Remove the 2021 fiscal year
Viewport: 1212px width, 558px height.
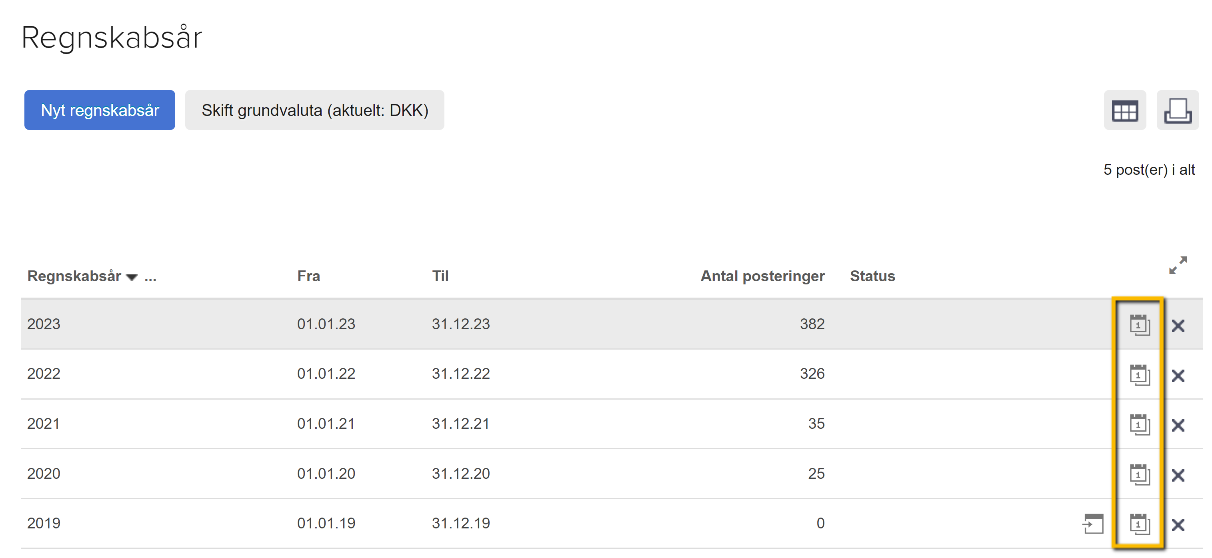point(1178,425)
